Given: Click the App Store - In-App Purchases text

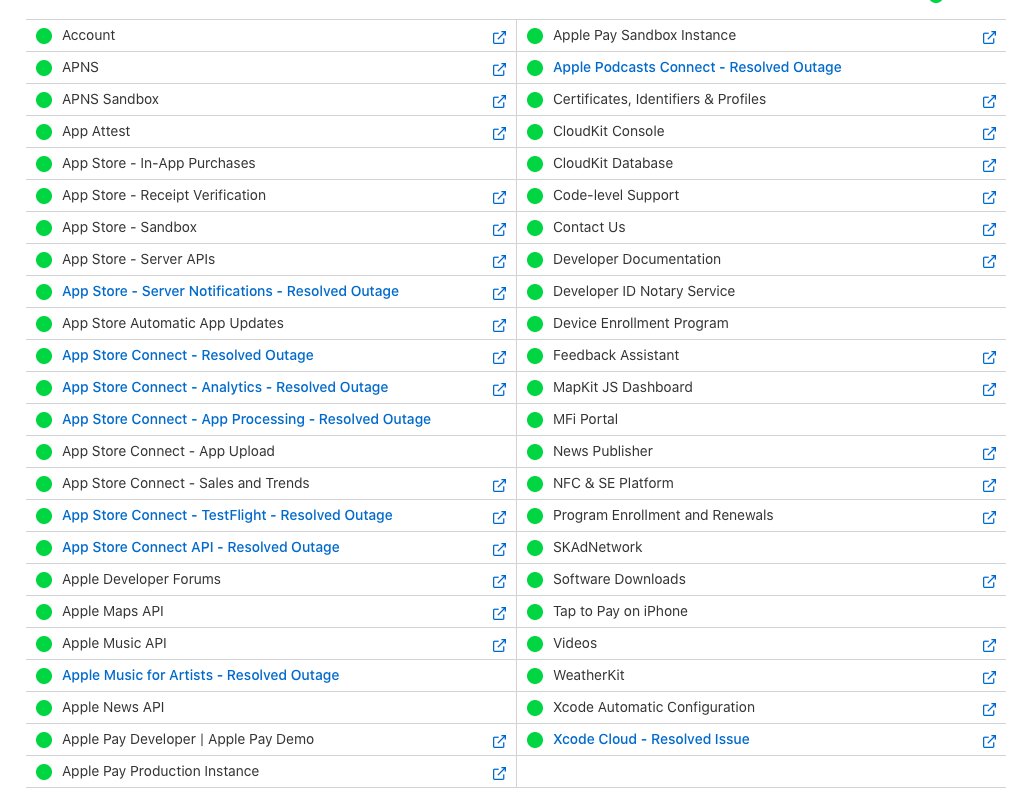Looking at the screenshot, I should click(159, 163).
